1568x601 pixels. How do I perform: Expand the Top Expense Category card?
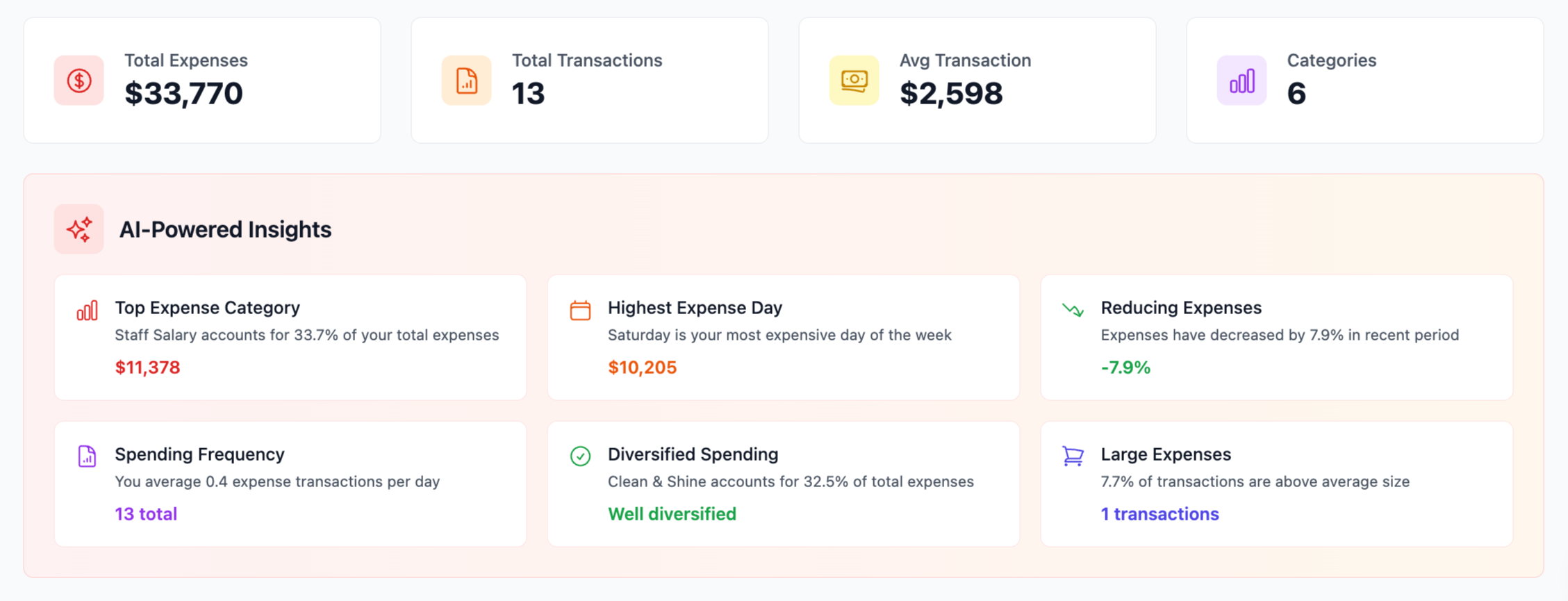290,337
